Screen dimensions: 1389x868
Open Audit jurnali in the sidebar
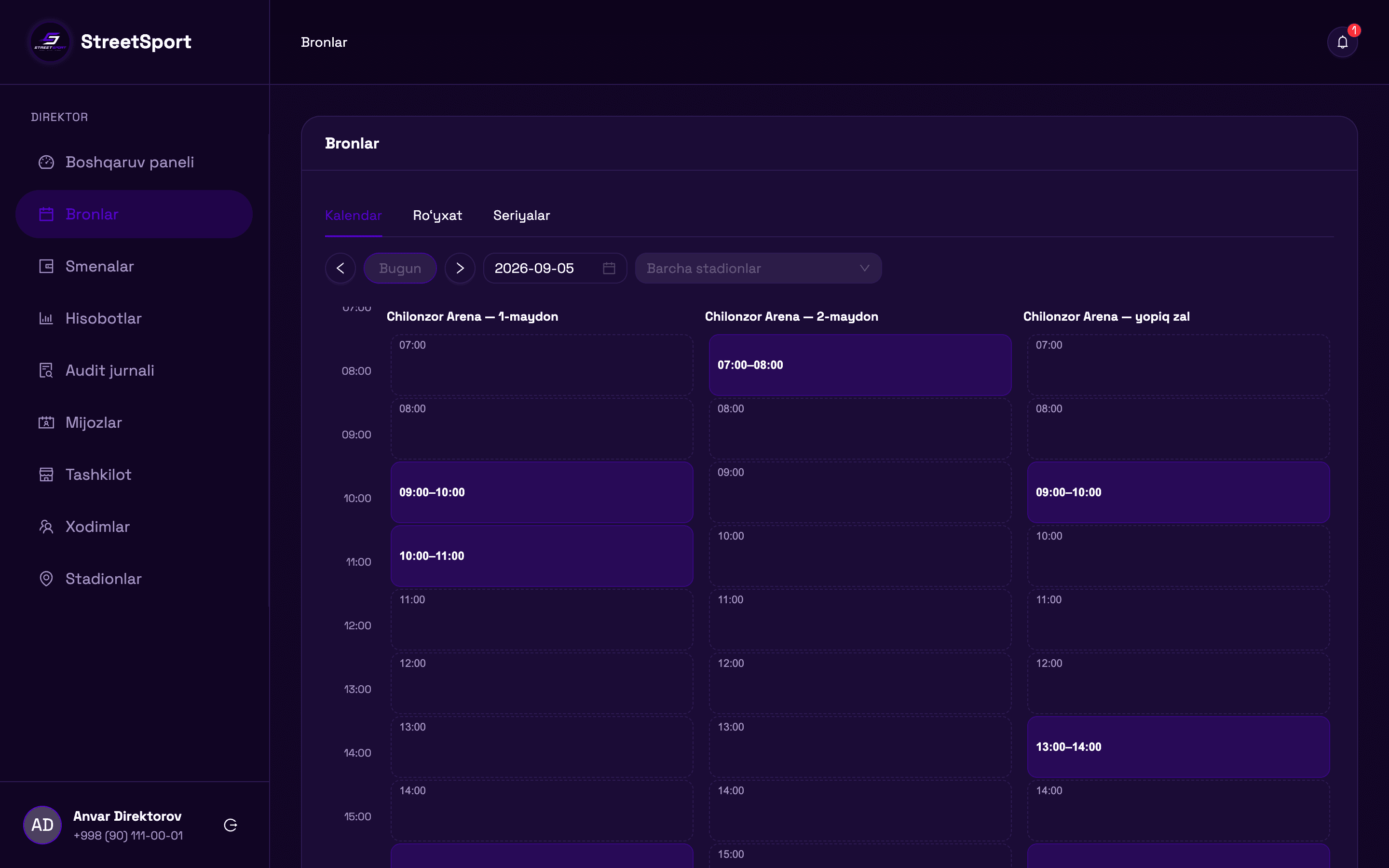(134, 370)
